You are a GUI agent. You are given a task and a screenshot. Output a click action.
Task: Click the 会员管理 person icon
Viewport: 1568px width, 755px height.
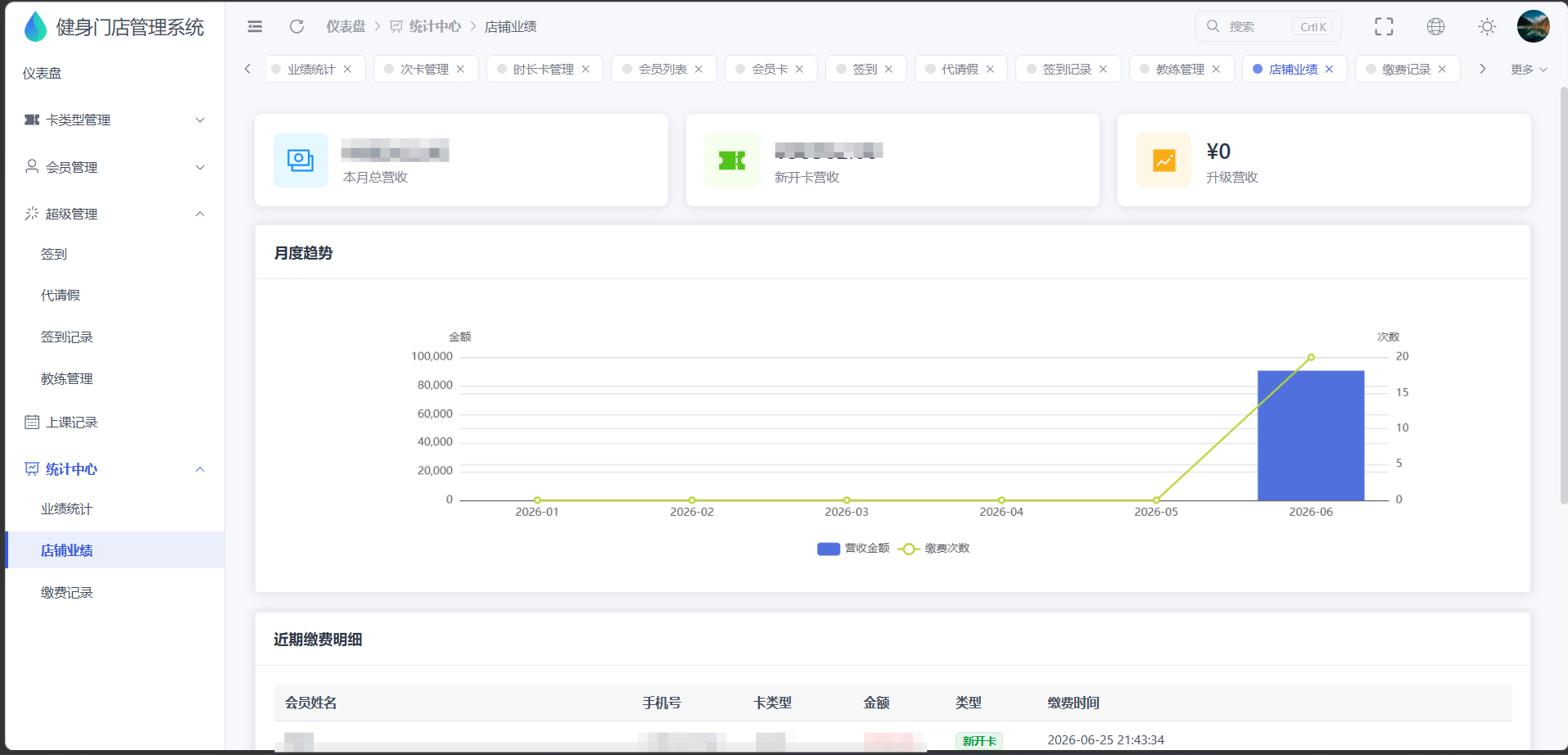tap(32, 166)
